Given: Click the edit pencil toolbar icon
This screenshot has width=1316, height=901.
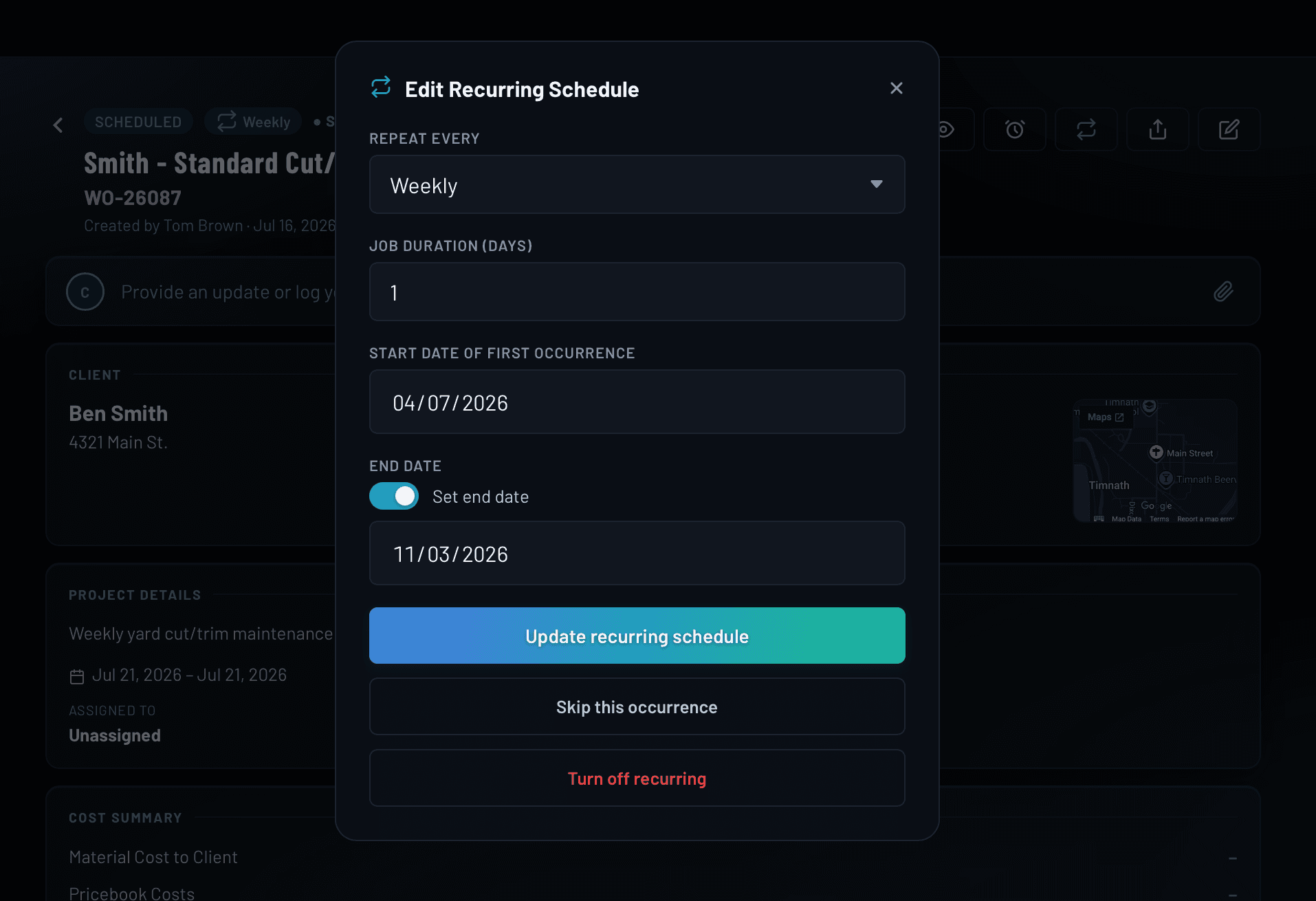Looking at the screenshot, I should 1229,129.
